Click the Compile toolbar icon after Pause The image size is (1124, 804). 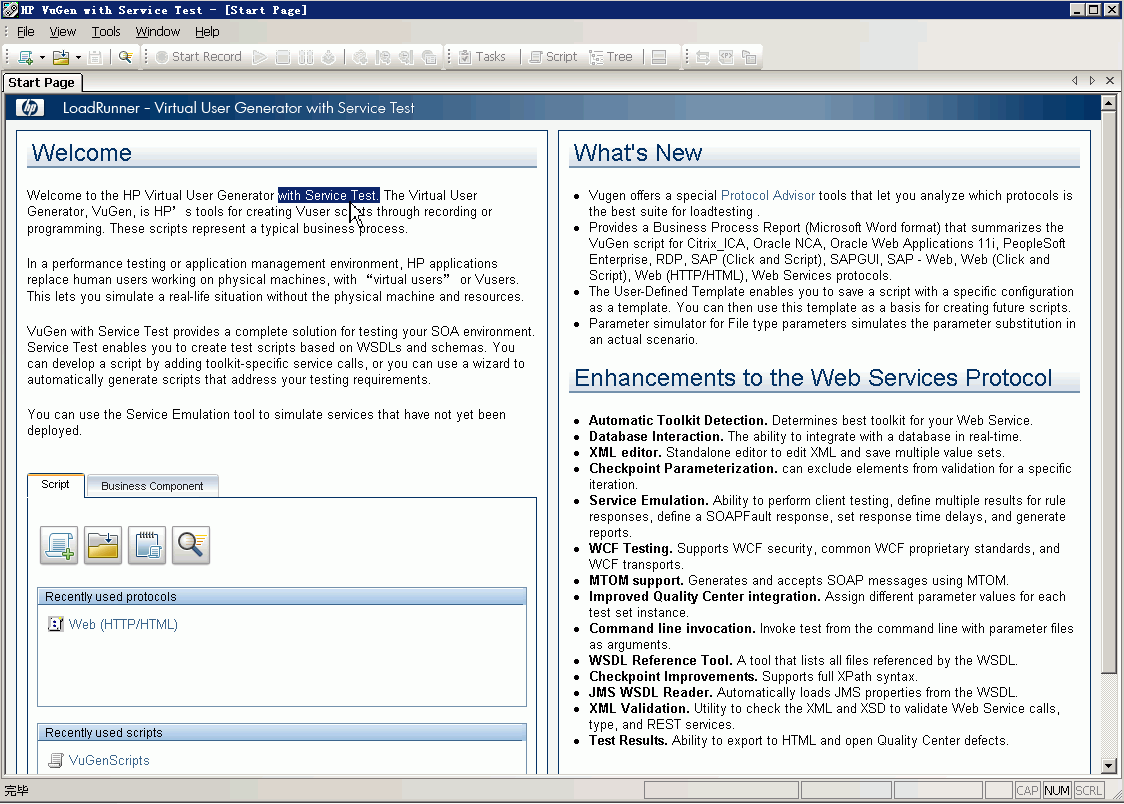(x=328, y=57)
